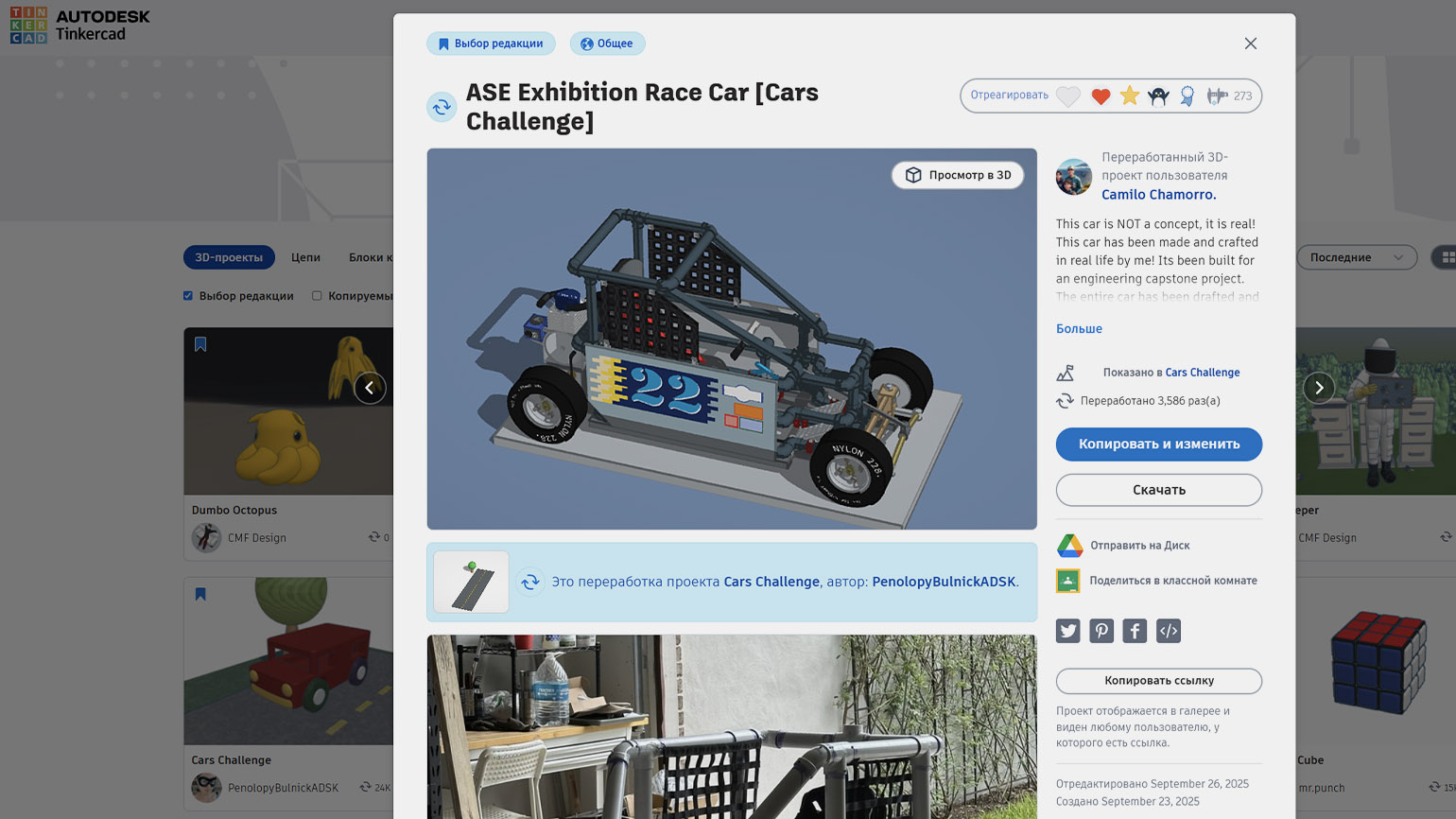Image resolution: width=1456 pixels, height=819 pixels.
Task: Share the project on Twitter
Action: tap(1067, 631)
